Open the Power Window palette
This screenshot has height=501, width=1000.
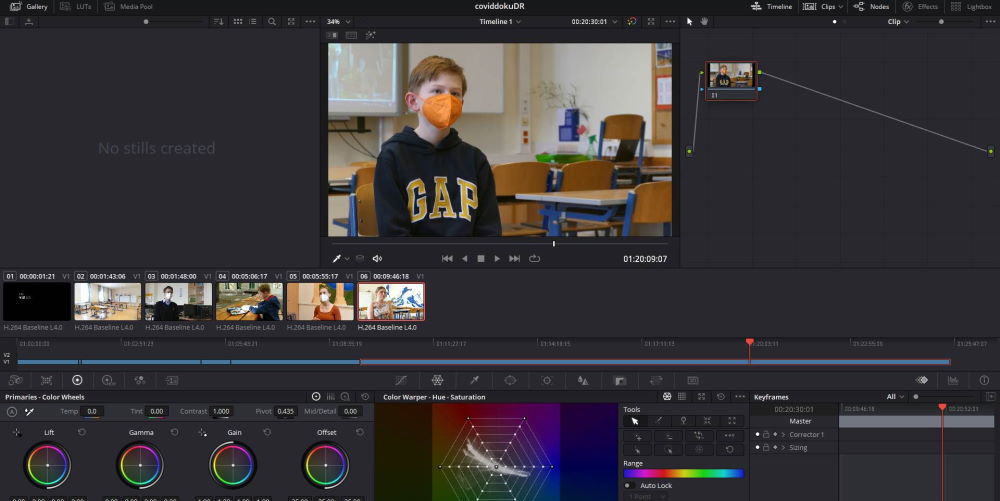[510, 381]
